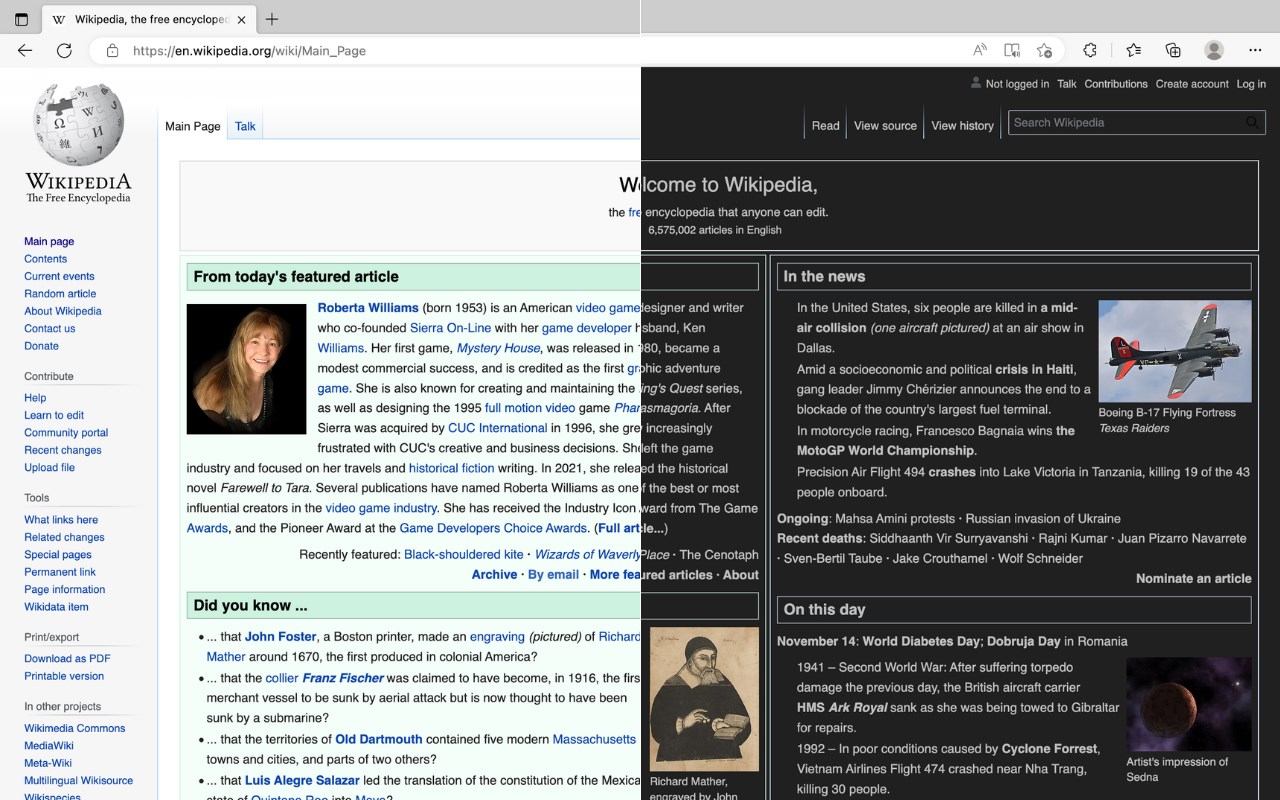The image size is (1280, 800).
Task: Open the Sedna artist's impression image
Action: pos(1189,704)
